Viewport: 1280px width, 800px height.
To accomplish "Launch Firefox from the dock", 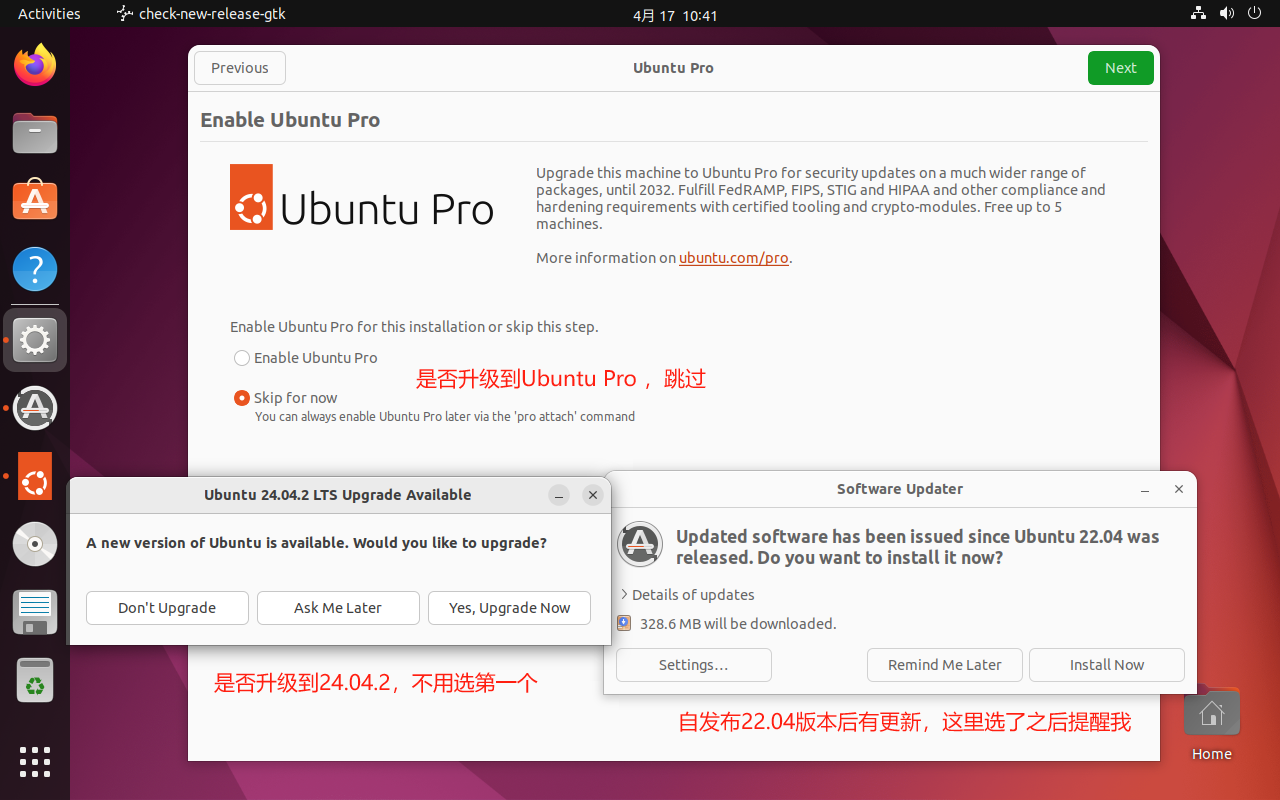I will point(35,64).
